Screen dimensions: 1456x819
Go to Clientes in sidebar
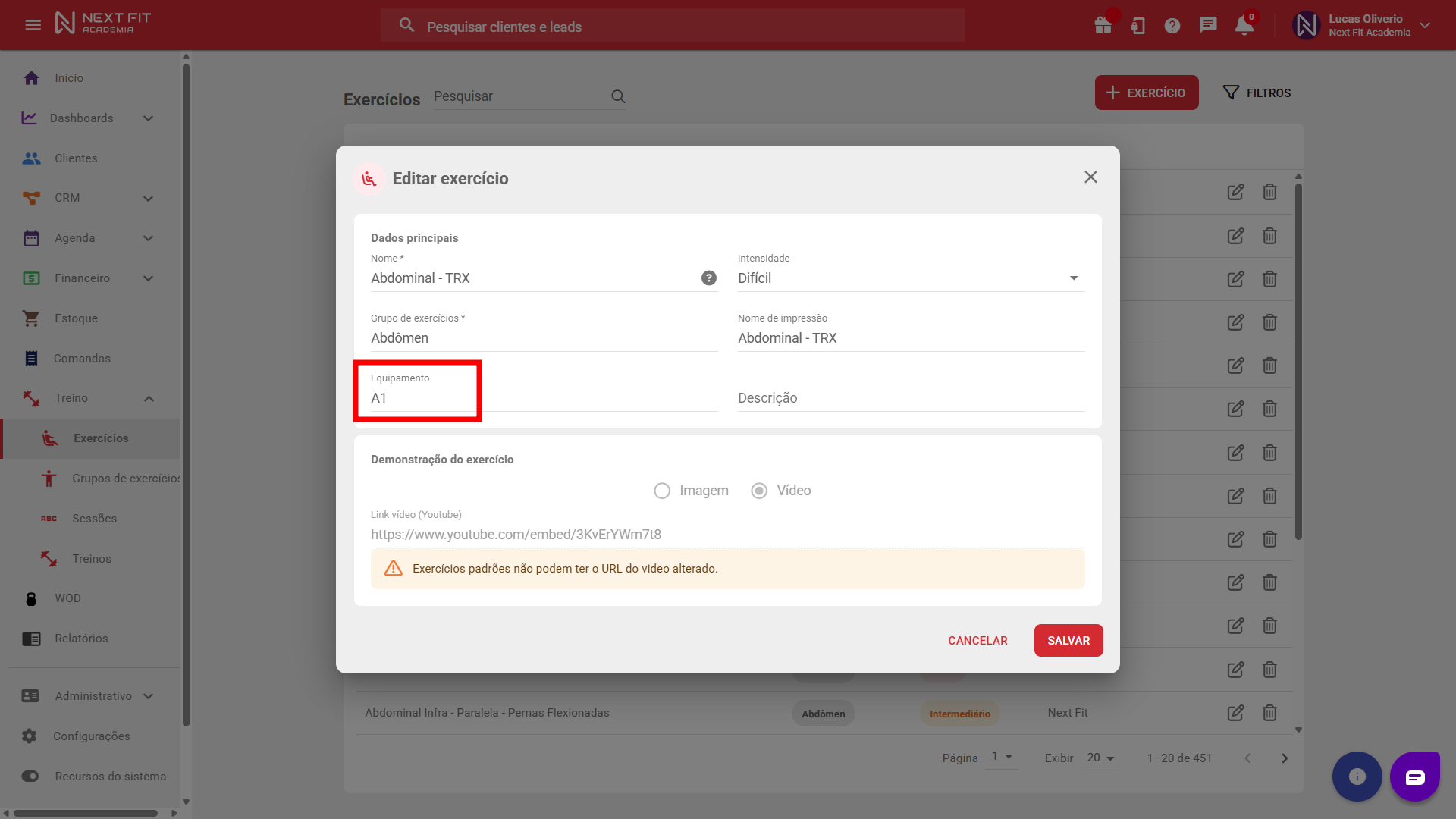pyautogui.click(x=76, y=158)
